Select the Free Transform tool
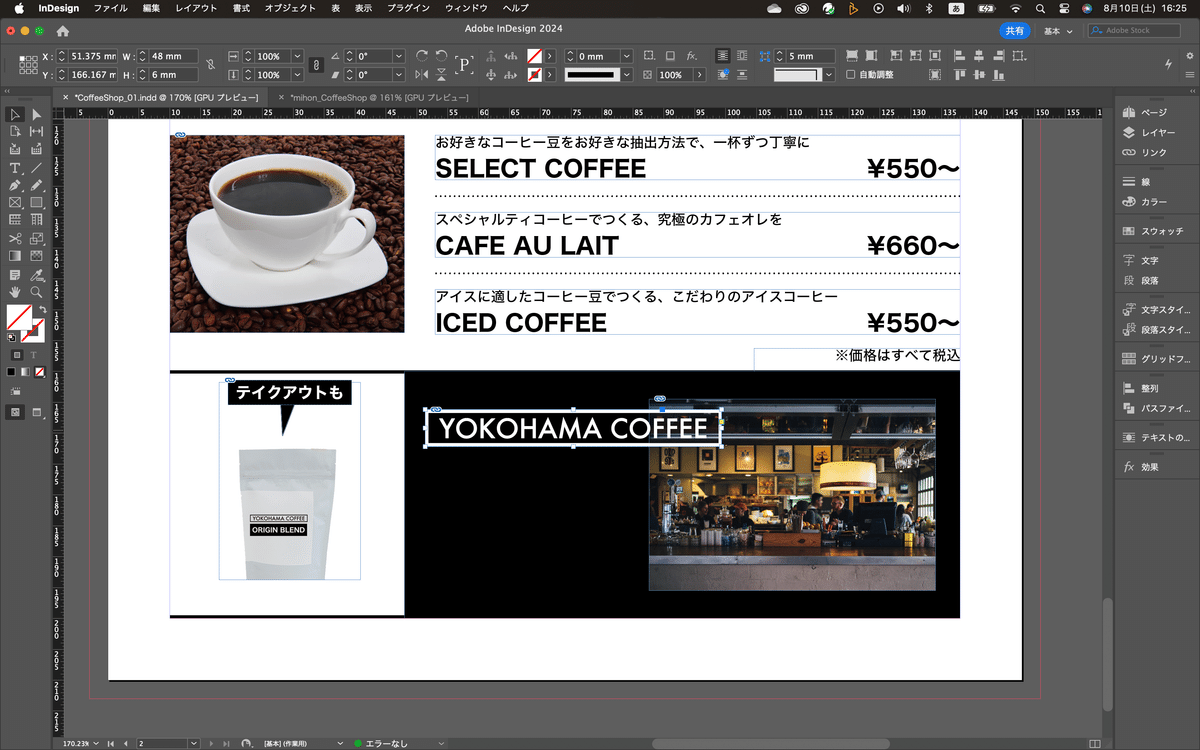Screen dimensions: 1200x750 coord(37,239)
